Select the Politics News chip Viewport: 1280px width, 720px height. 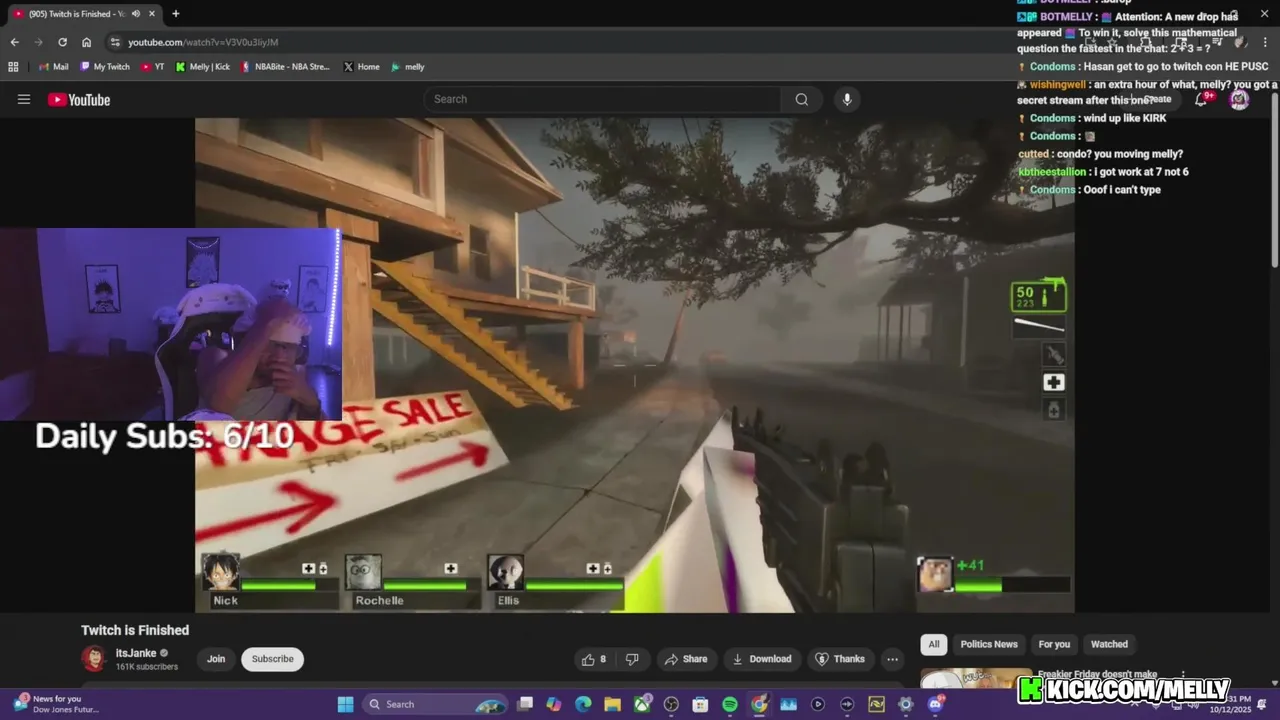click(x=989, y=644)
